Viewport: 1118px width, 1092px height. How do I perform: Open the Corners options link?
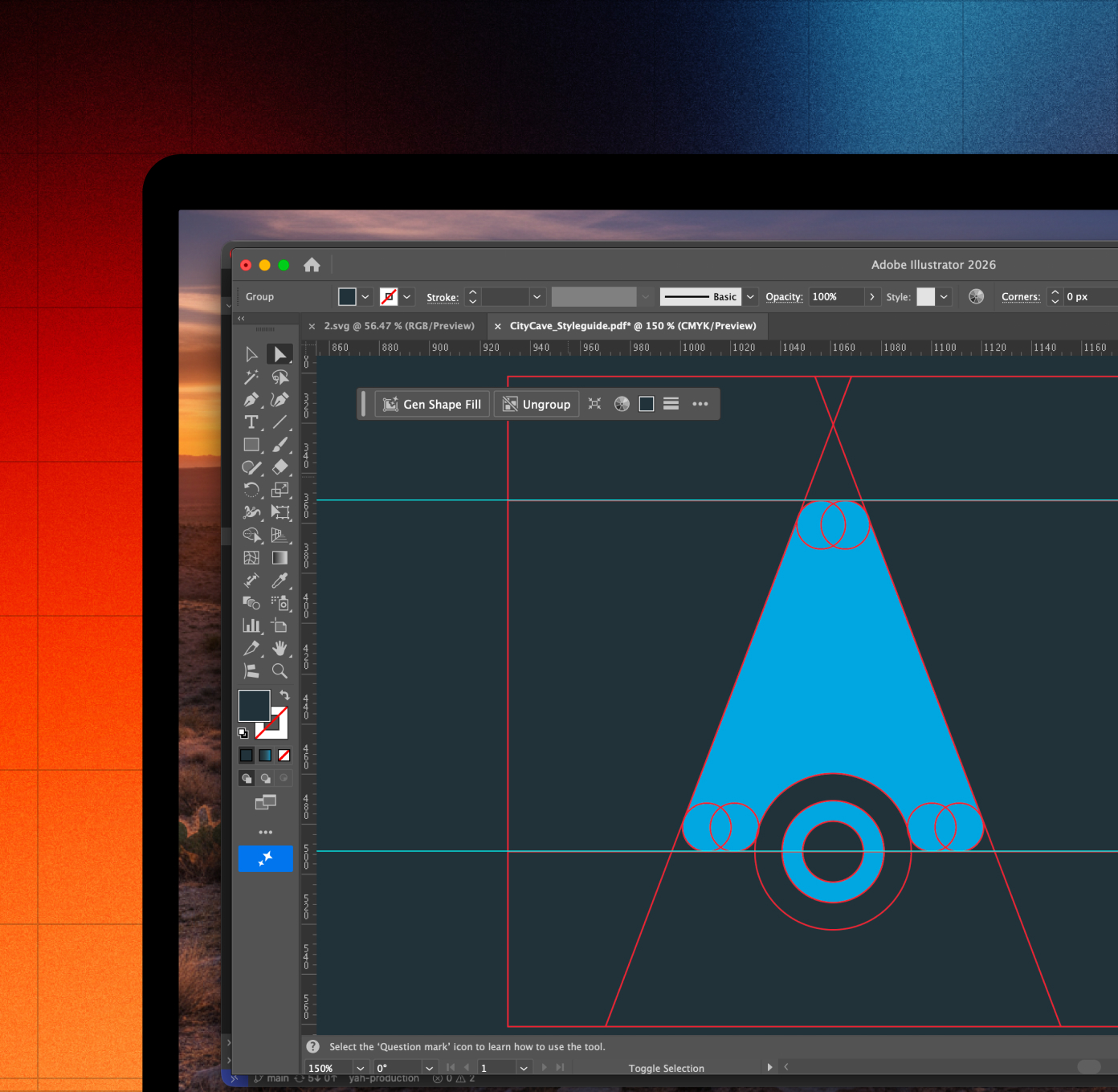pyautogui.click(x=1021, y=296)
